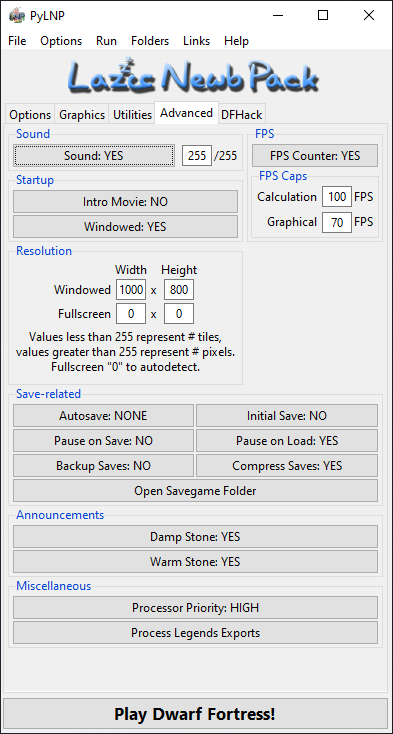
Task: Open the Options menu in menu bar
Action: click(x=61, y=41)
